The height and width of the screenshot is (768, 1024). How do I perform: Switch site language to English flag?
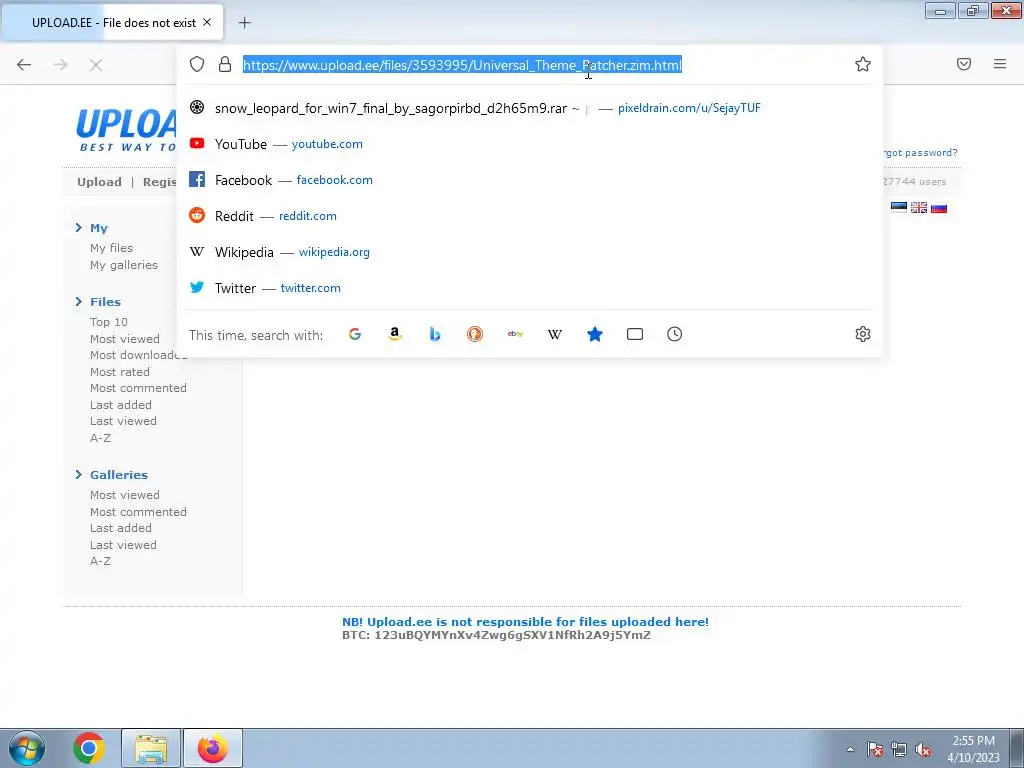click(x=919, y=208)
